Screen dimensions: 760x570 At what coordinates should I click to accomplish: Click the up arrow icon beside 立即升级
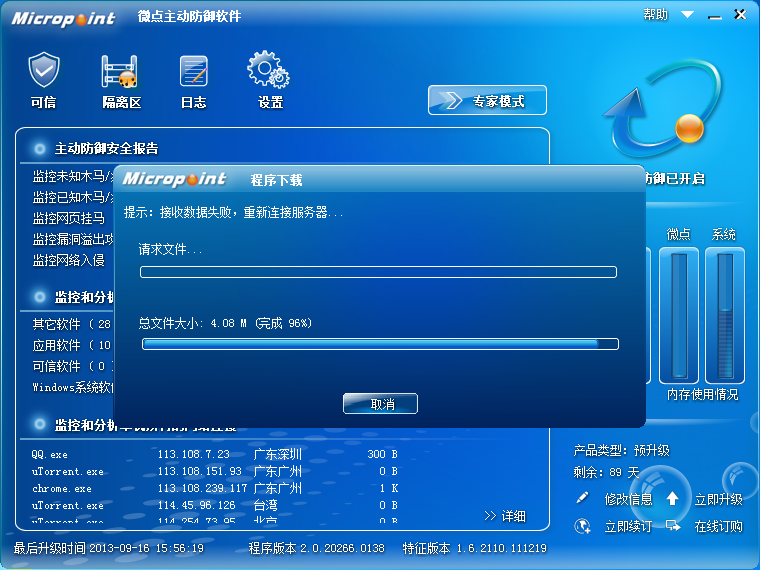[672, 498]
